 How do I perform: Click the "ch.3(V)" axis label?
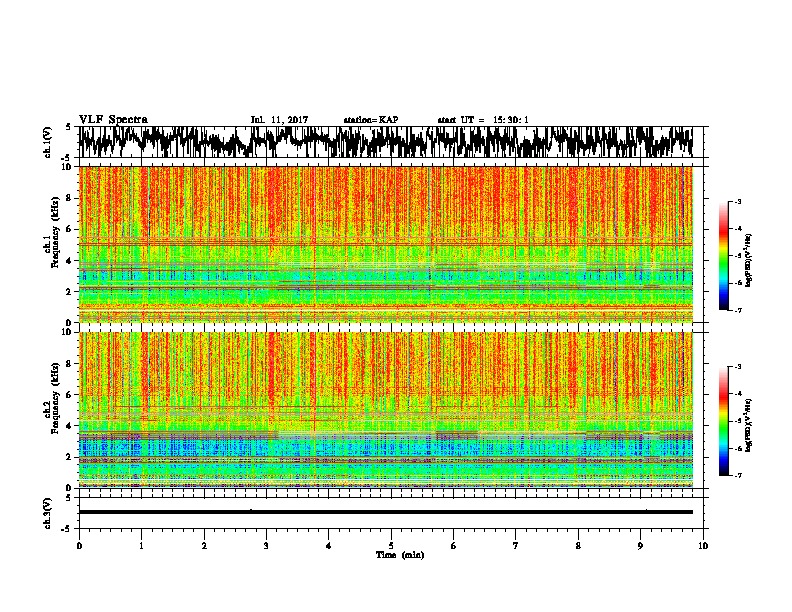(x=48, y=513)
